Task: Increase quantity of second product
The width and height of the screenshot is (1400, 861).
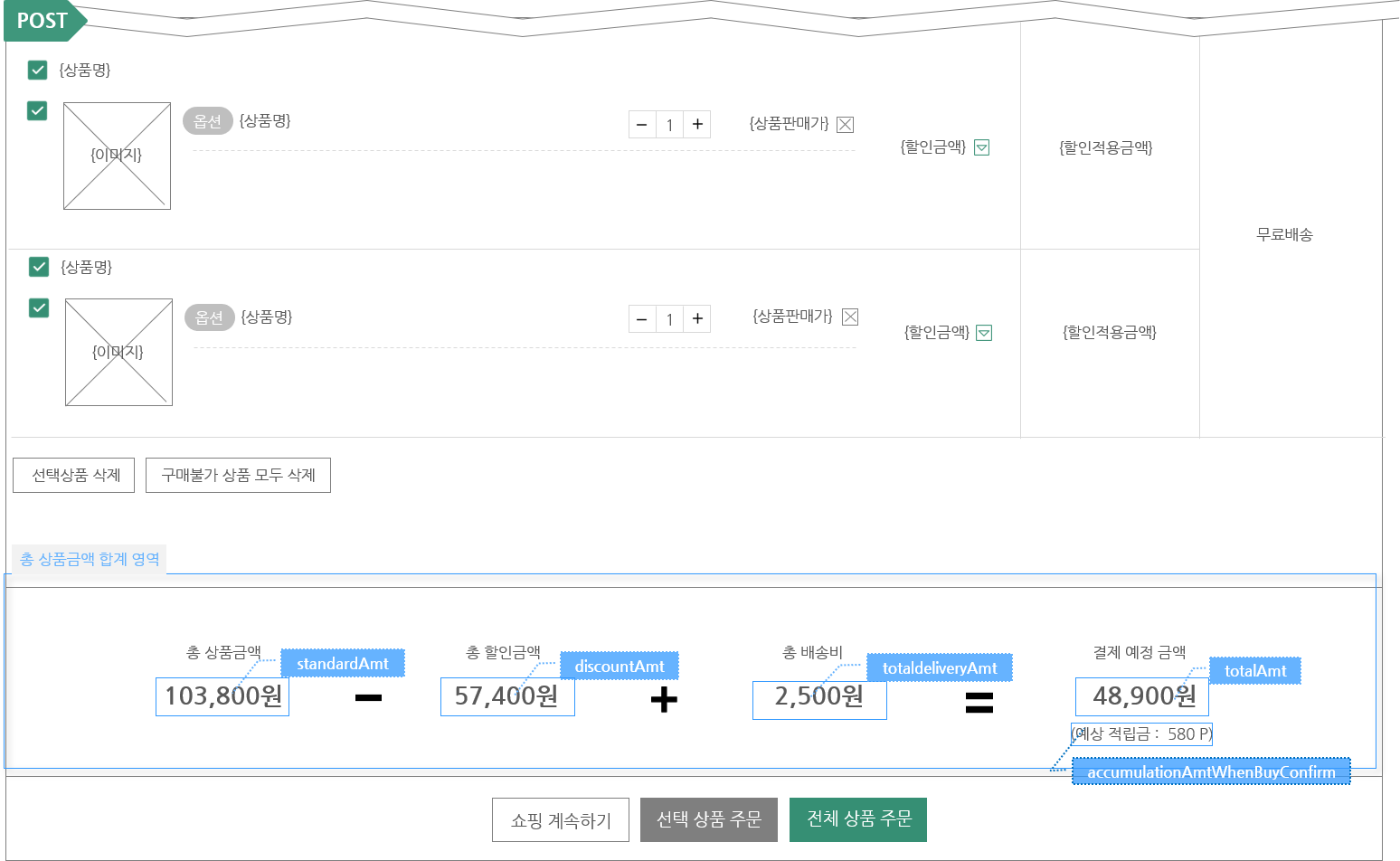Action: 697,319
